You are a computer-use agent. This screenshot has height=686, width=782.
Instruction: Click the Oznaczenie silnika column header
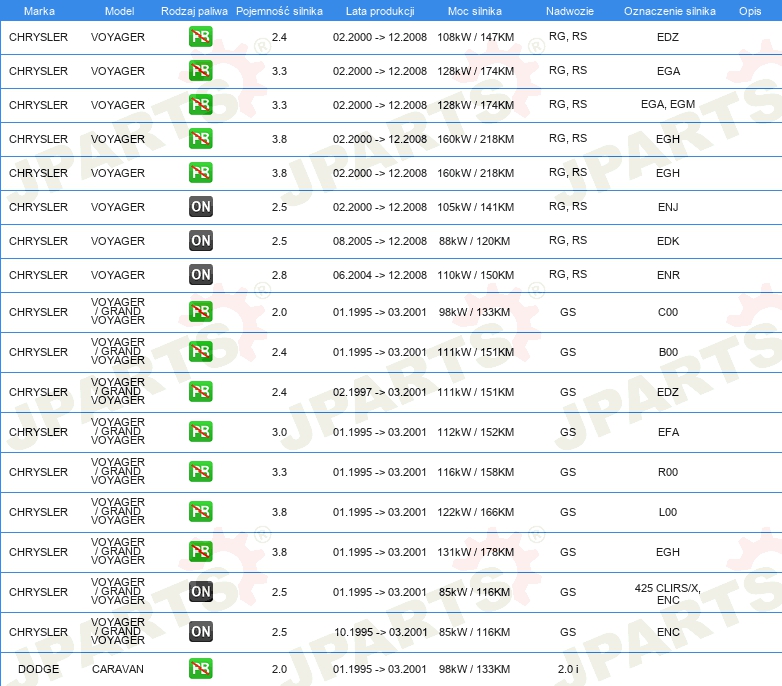coord(669,11)
